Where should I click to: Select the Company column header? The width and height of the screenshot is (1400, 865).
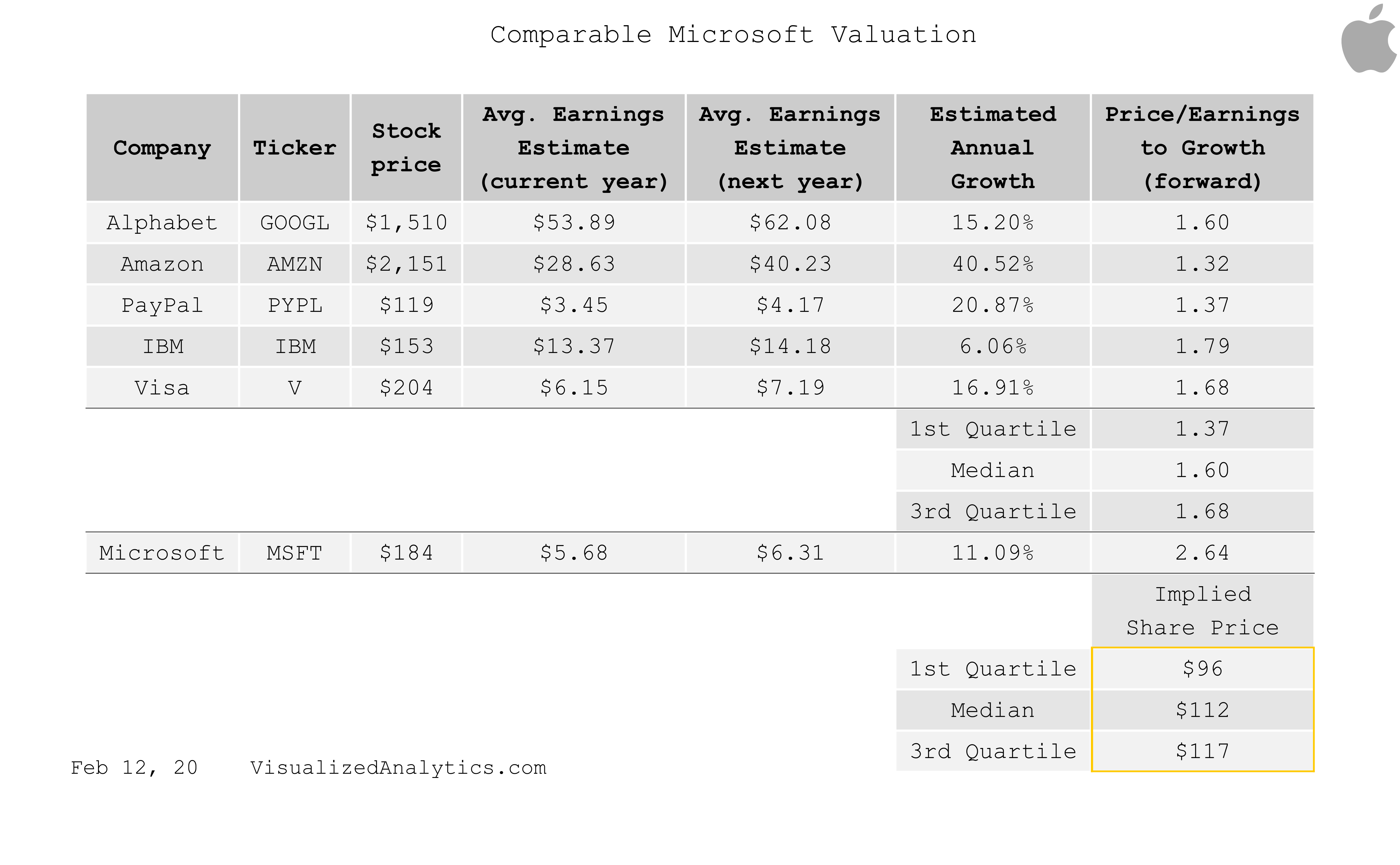click(x=162, y=148)
